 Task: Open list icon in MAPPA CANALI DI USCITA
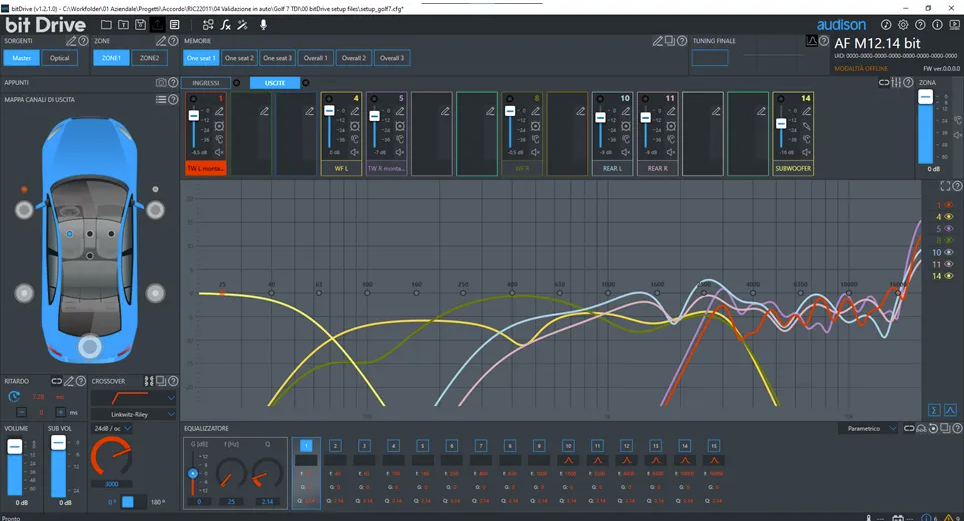[161, 99]
